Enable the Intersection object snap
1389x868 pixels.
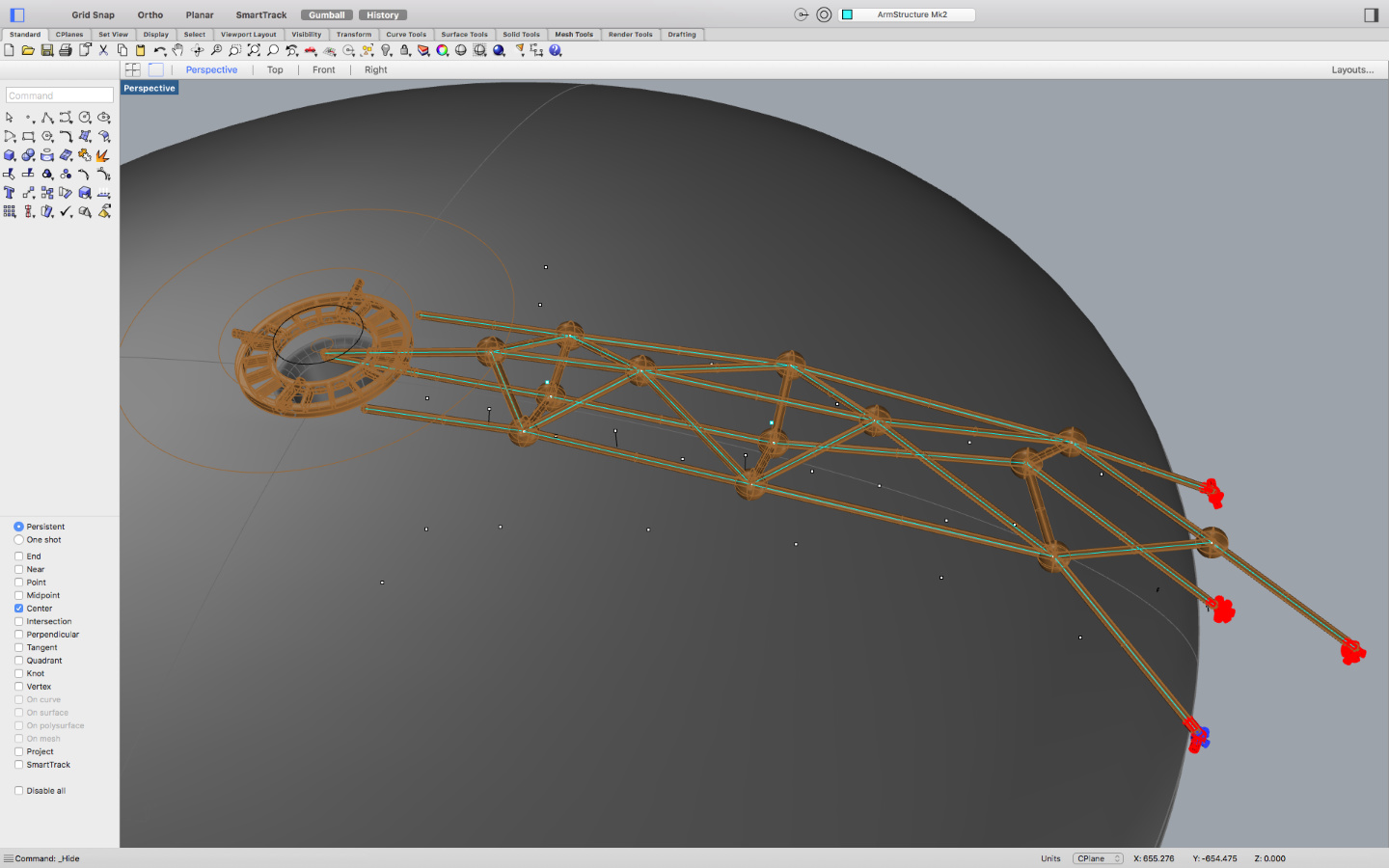tap(18, 621)
